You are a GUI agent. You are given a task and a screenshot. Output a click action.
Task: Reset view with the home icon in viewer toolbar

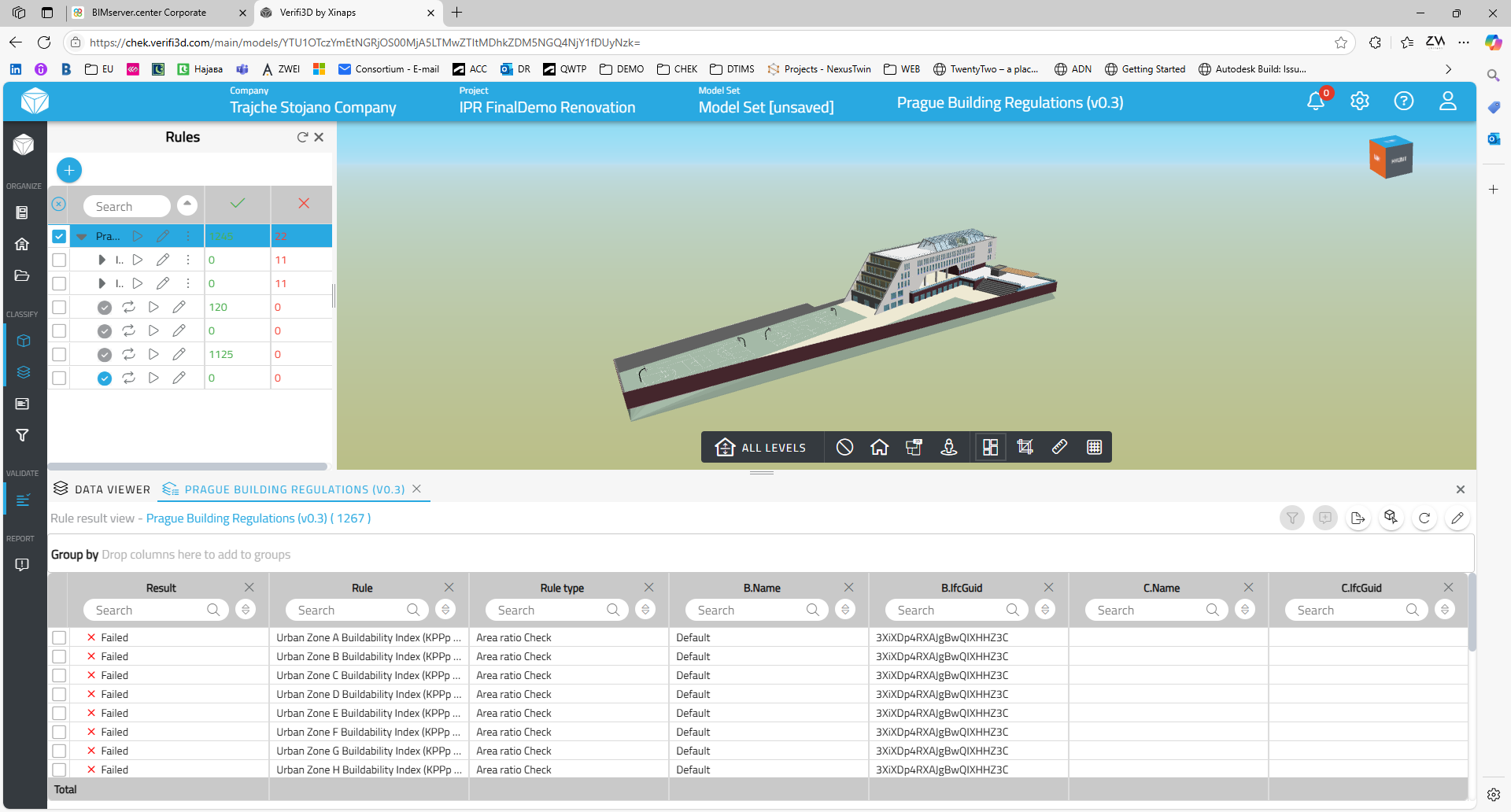[879, 447]
